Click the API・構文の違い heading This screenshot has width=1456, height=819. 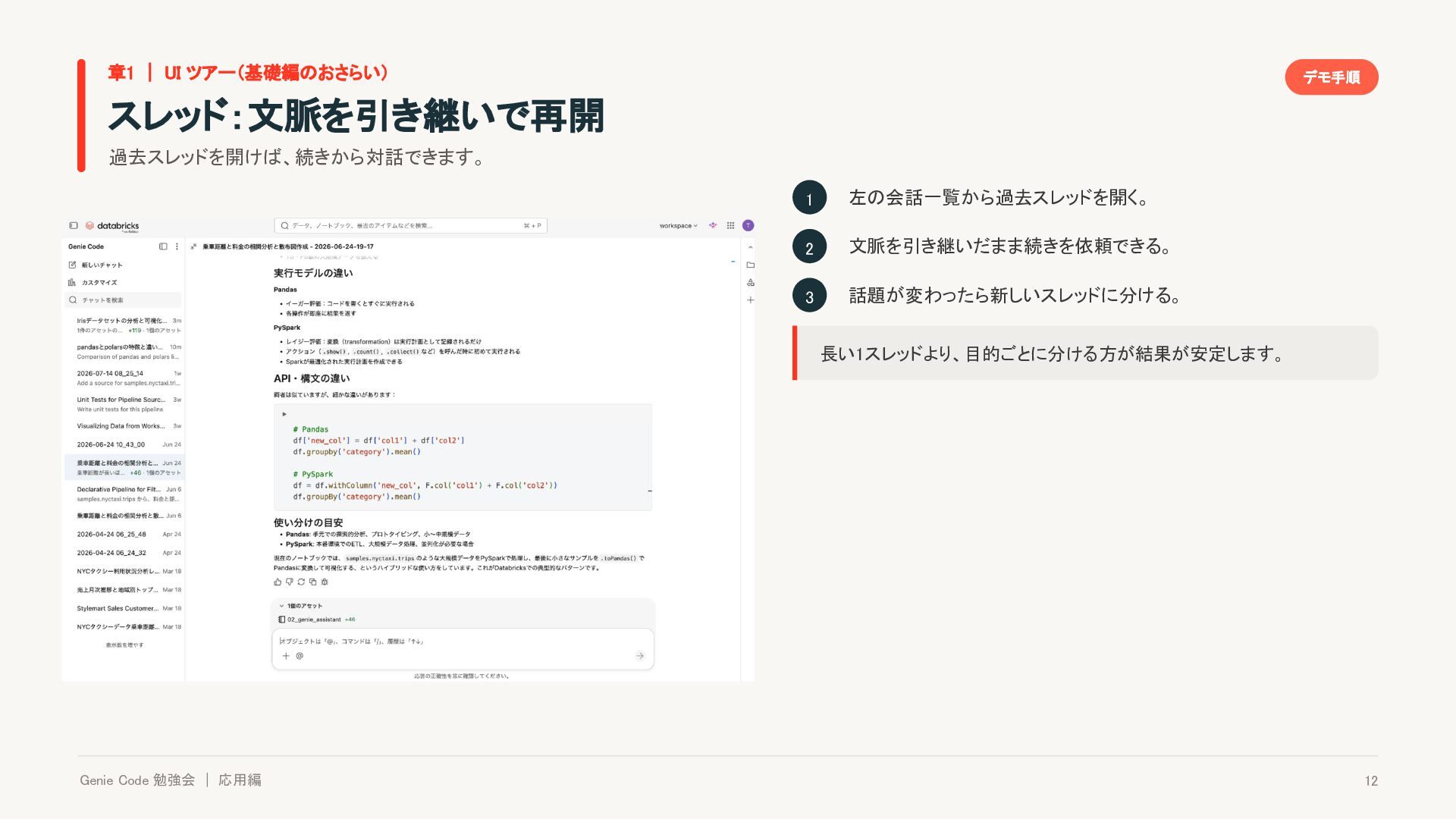coord(312,378)
